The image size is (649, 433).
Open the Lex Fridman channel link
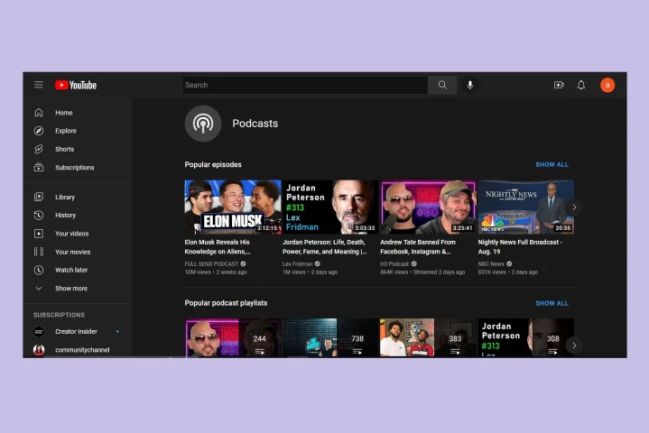(297, 264)
